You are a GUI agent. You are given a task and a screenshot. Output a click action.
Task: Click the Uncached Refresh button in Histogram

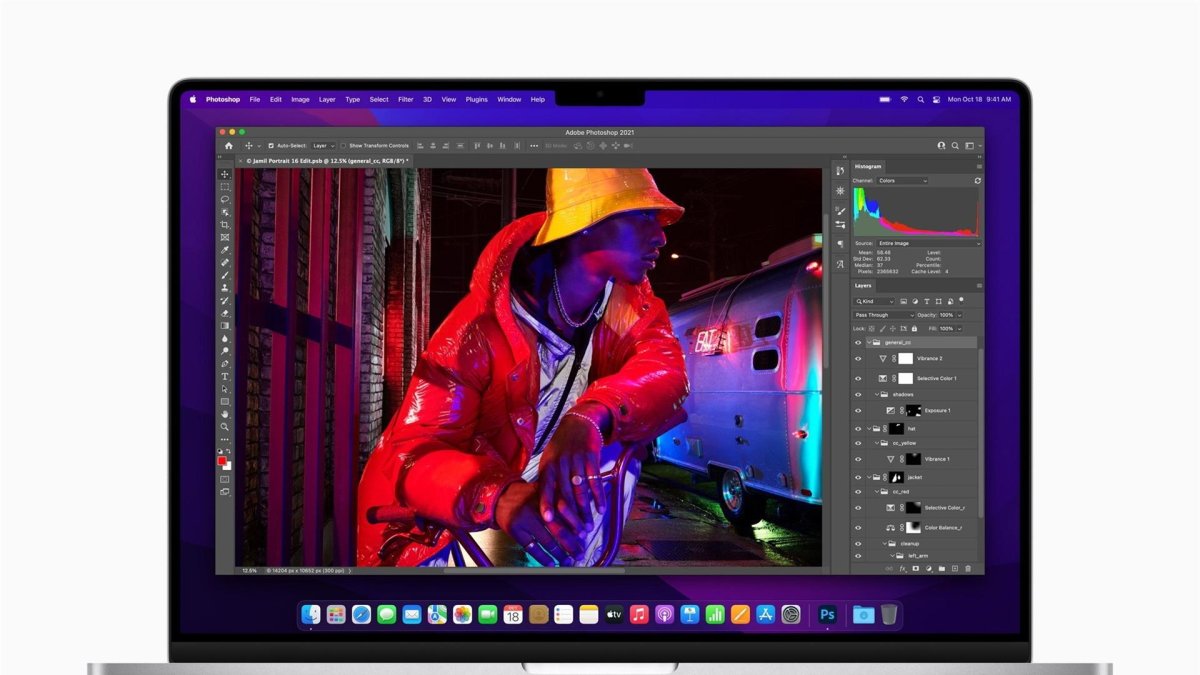[978, 181]
